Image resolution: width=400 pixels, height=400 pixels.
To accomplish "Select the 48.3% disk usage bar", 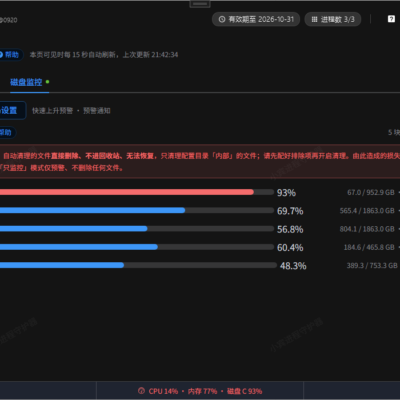I will (138, 265).
